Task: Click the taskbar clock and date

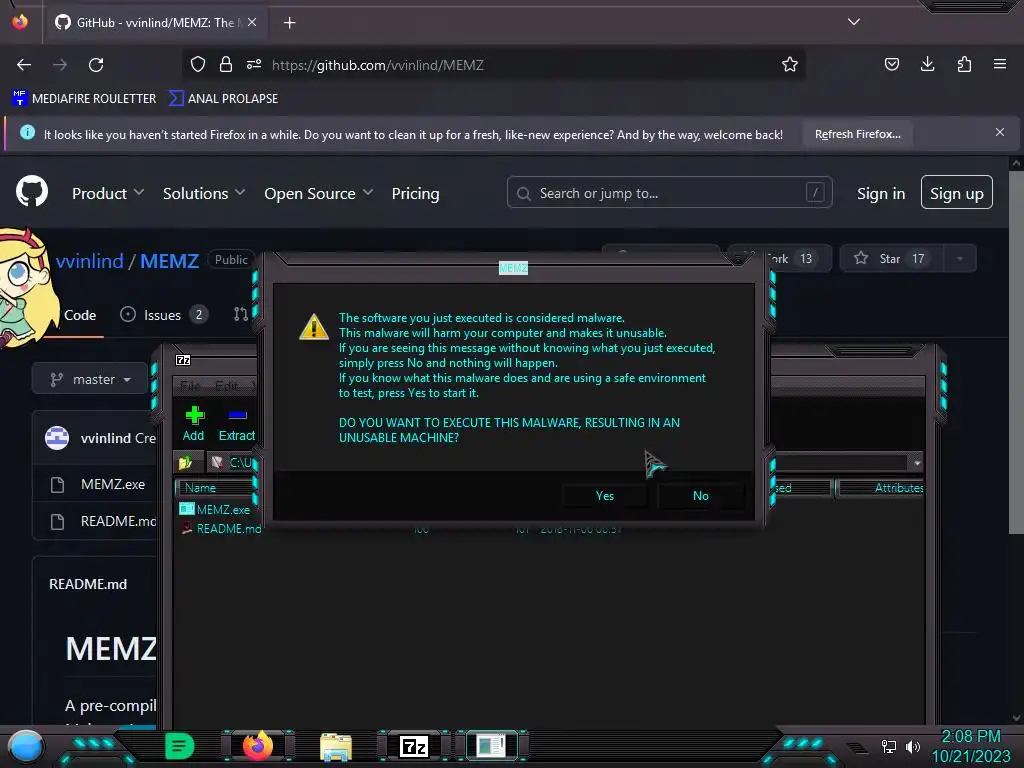Action: (971, 746)
